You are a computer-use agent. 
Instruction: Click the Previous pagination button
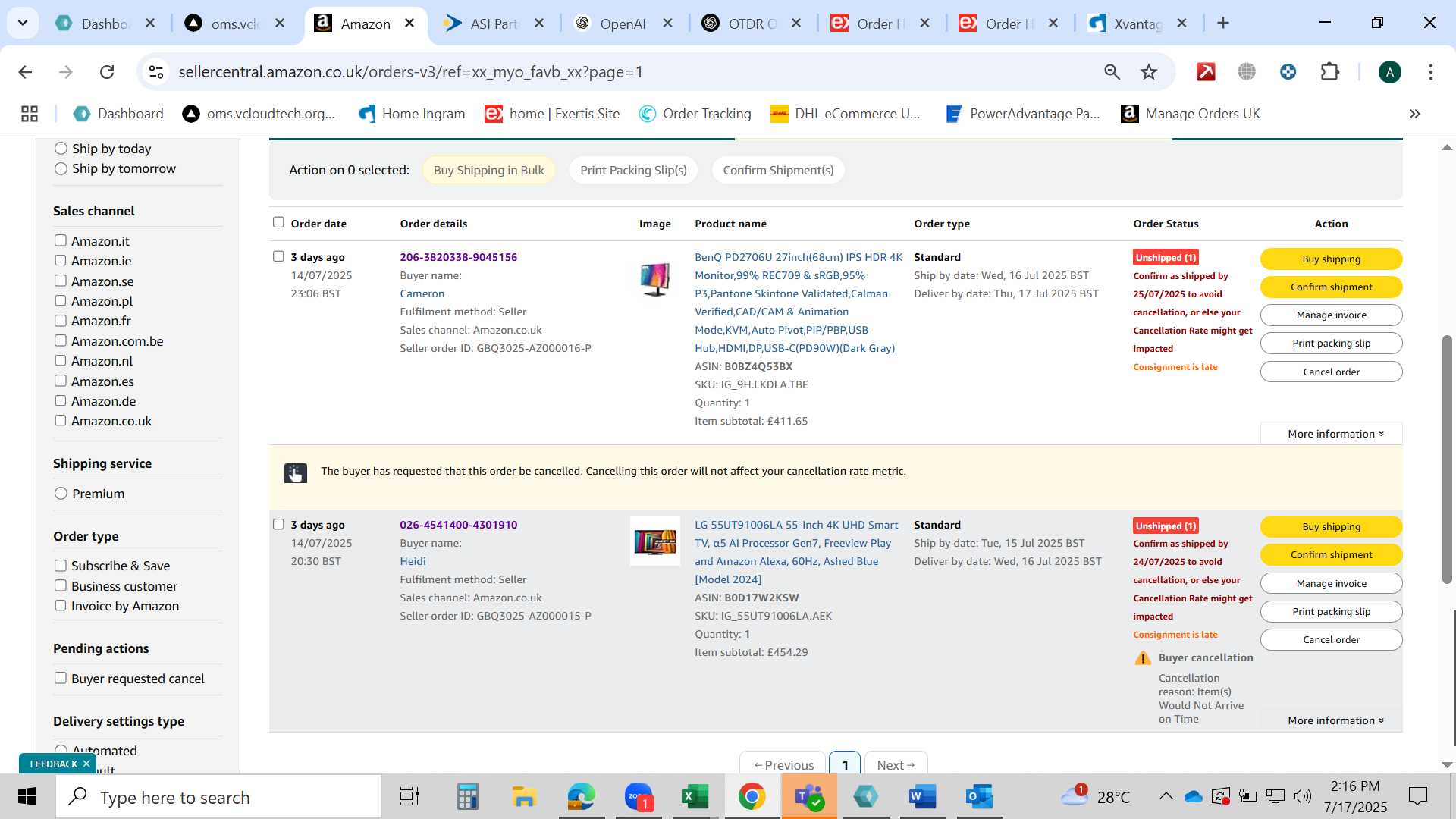783,764
